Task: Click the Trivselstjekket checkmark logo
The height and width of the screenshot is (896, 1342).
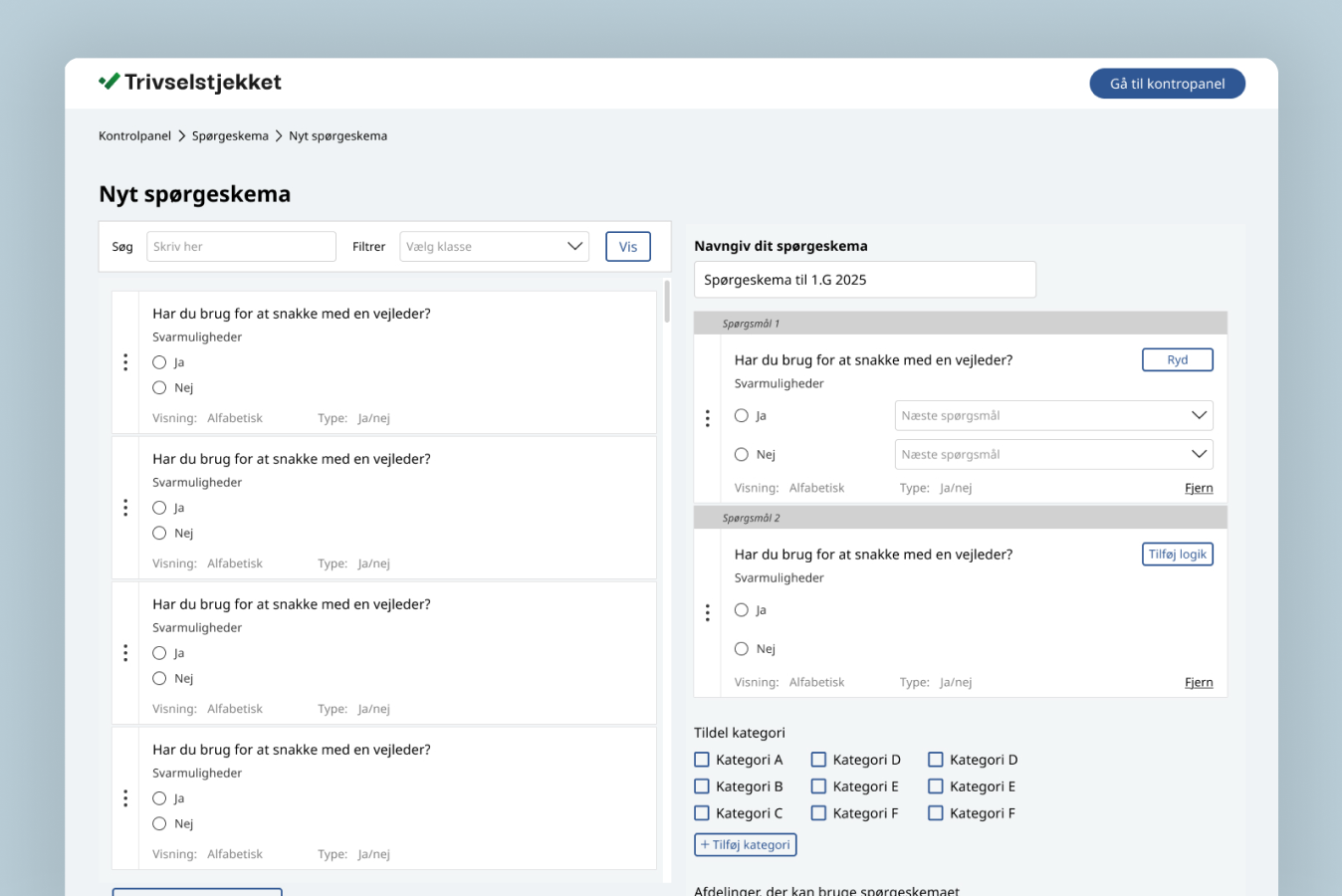Action: (x=110, y=82)
